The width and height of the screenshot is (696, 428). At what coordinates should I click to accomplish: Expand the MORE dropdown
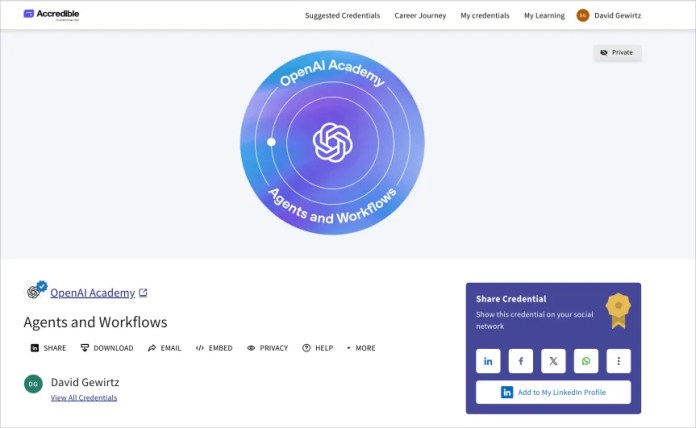[361, 348]
